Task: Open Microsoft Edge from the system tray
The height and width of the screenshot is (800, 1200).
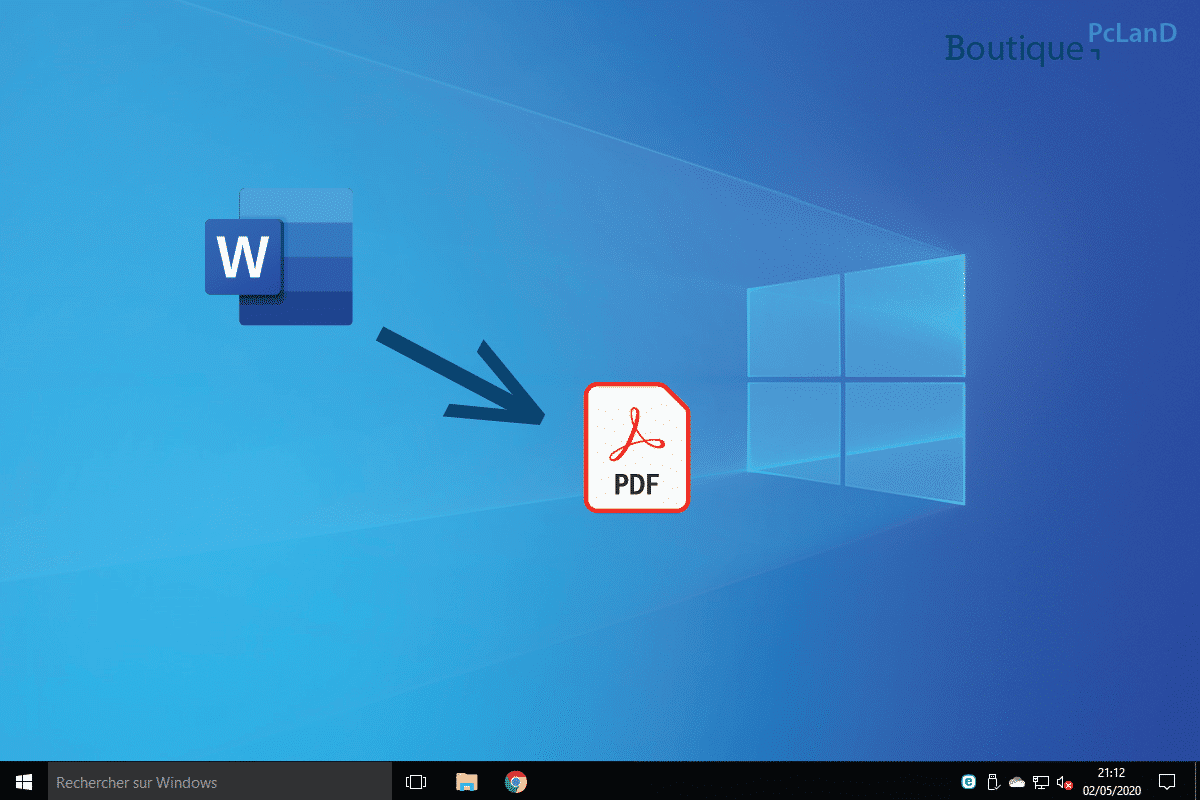Action: (968, 781)
